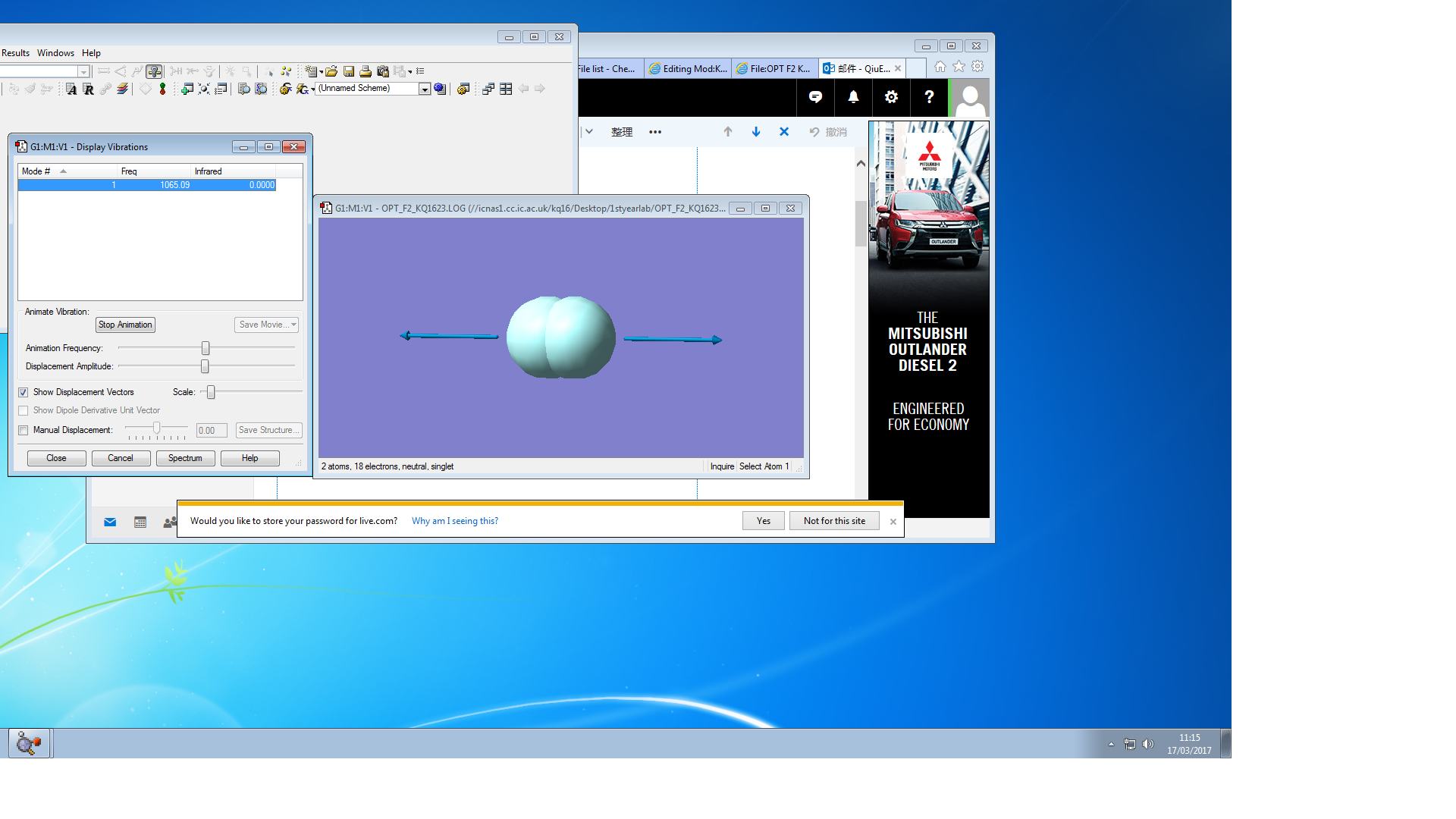Viewport: 1456px width, 819px height.
Task: Click the notifications bell icon
Action: [853, 97]
